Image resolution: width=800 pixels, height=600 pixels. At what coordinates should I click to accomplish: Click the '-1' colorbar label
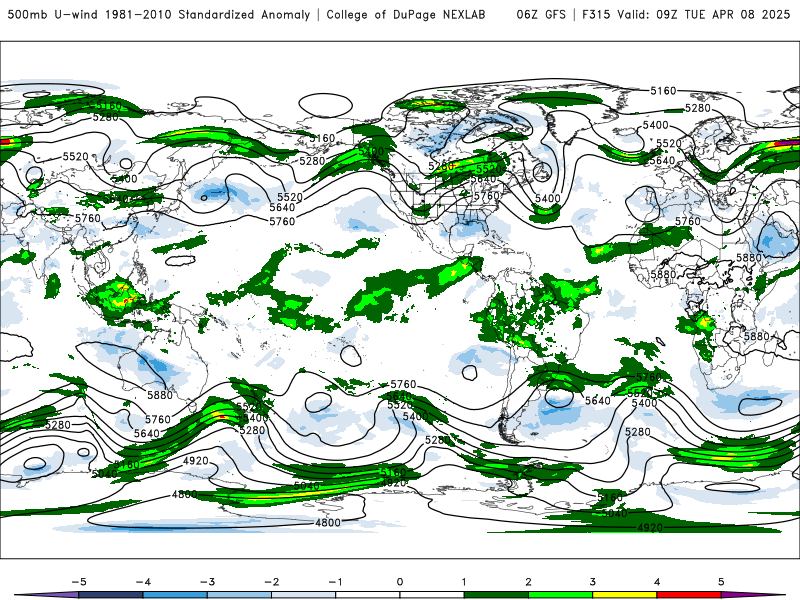pos(335,582)
